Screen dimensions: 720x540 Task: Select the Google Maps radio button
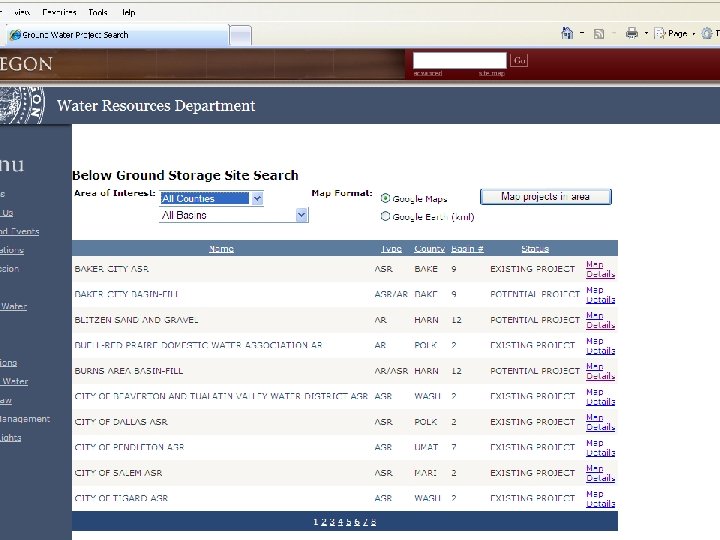point(385,198)
